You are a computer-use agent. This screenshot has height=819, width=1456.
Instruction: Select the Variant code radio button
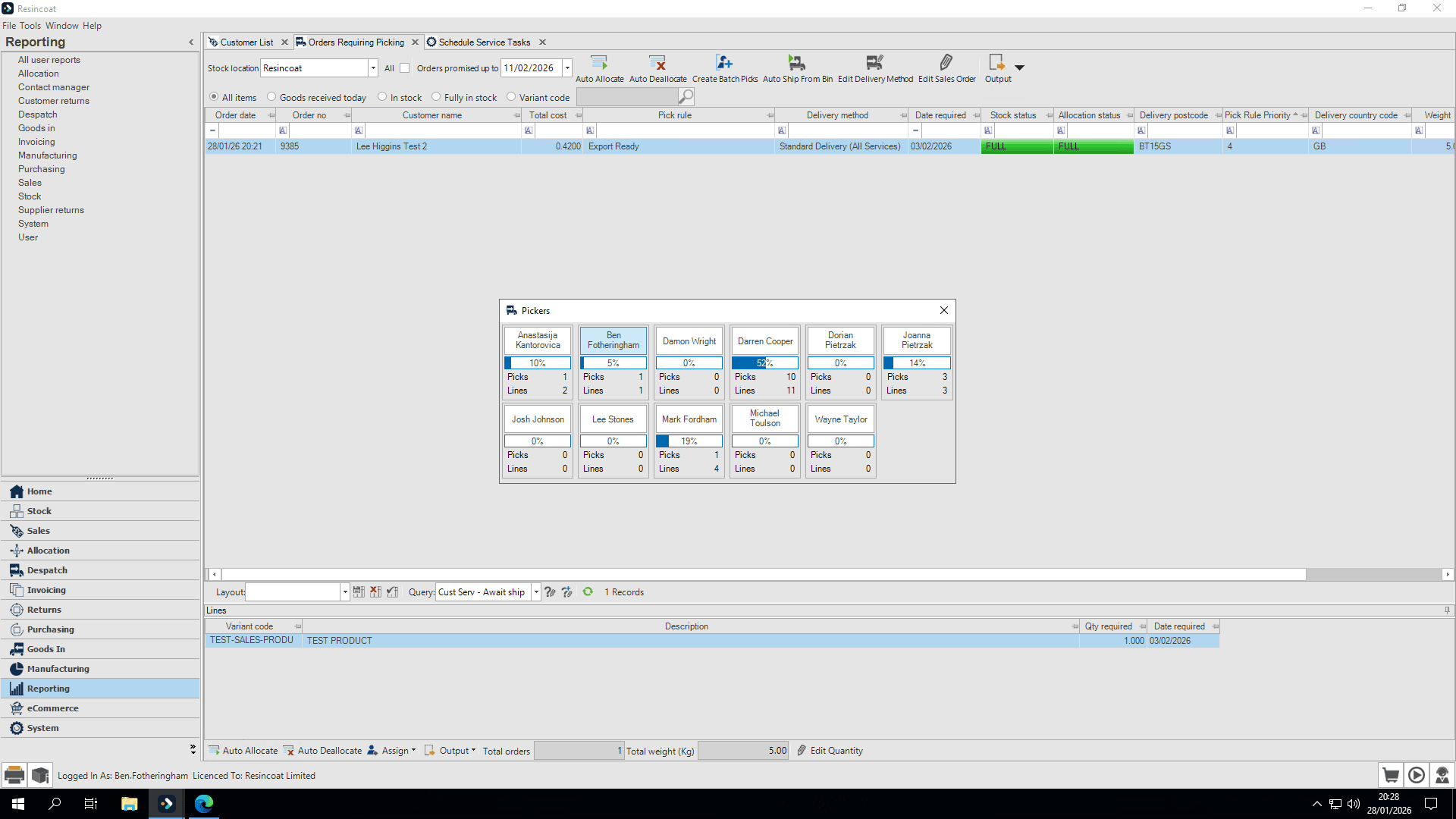coord(511,97)
